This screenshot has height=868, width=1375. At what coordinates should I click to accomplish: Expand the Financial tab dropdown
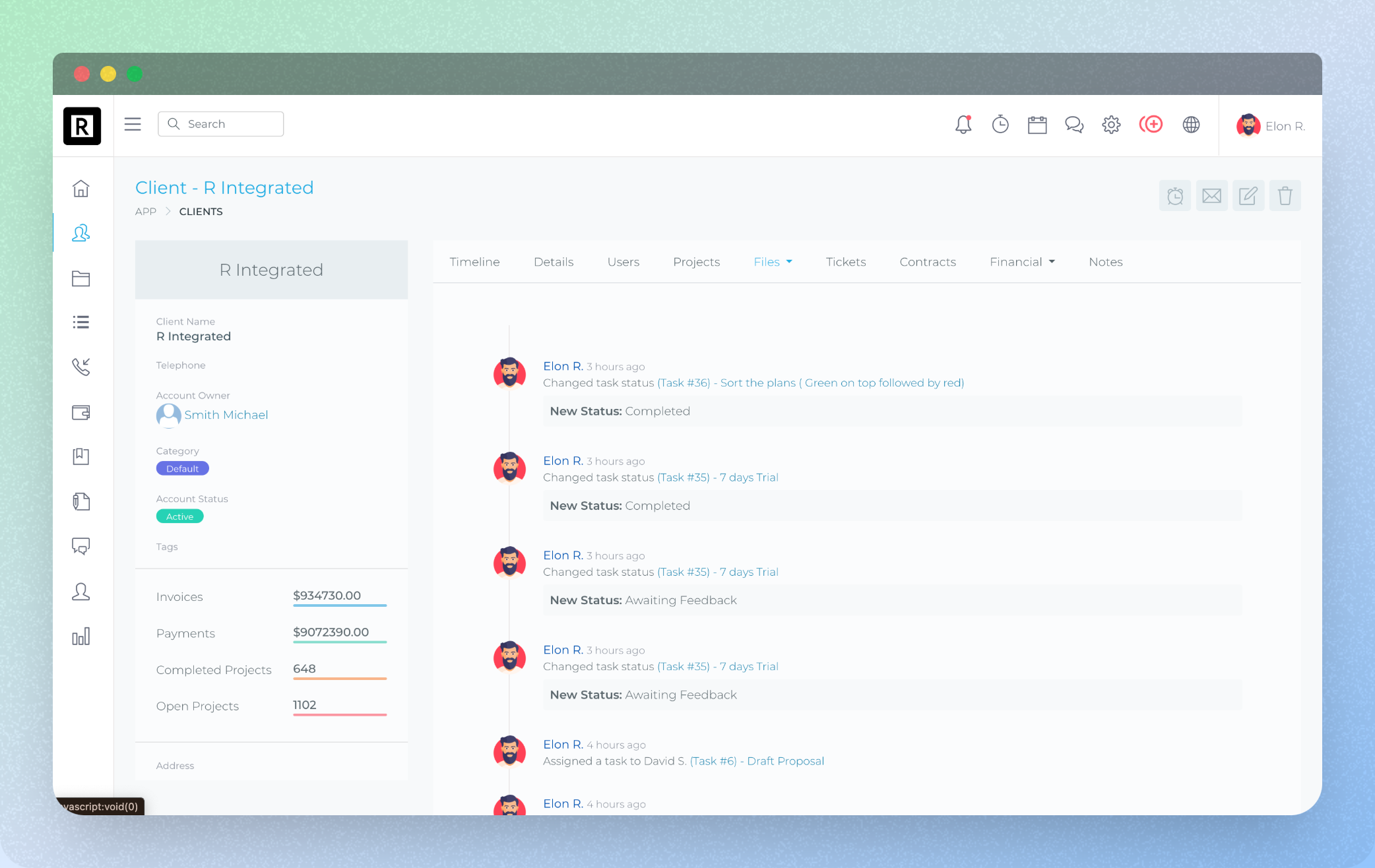point(1022,262)
